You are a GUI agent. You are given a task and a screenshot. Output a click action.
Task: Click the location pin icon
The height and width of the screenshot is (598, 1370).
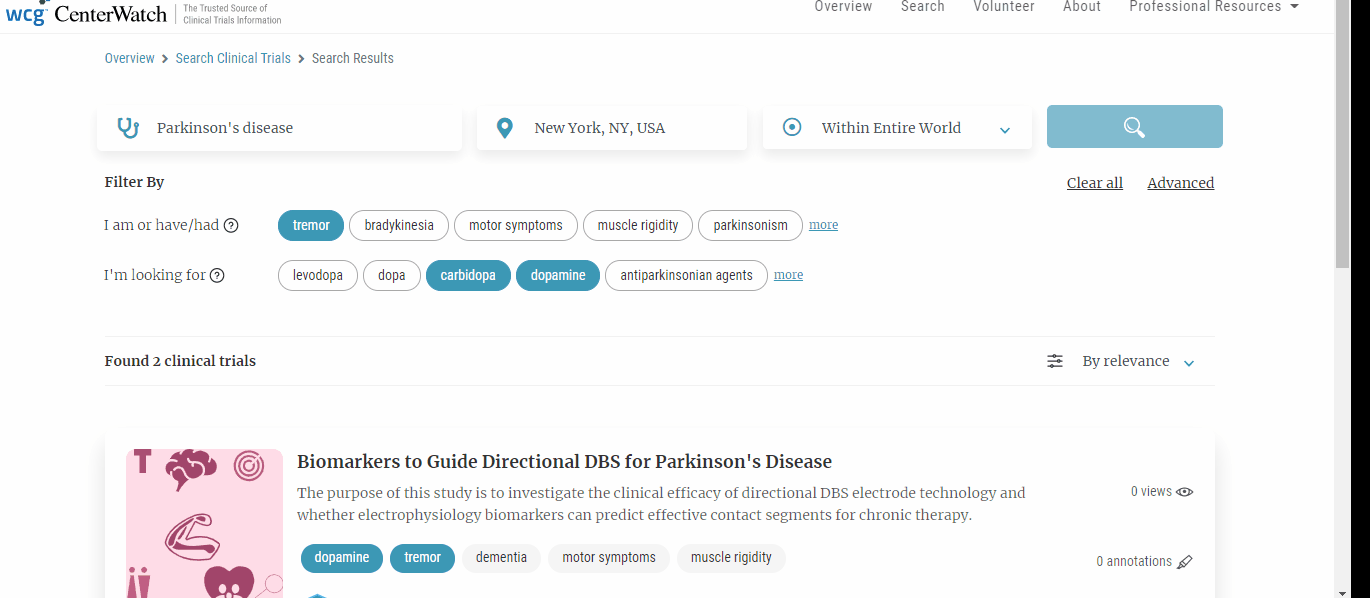point(505,128)
